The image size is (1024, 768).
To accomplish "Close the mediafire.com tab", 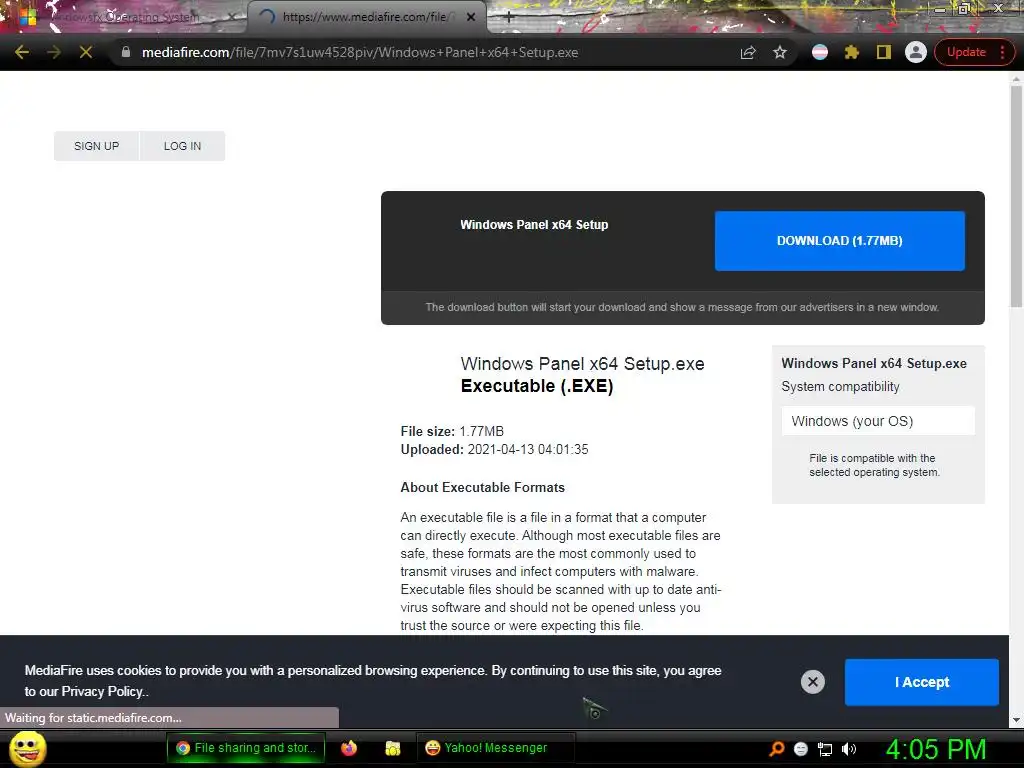I will (x=471, y=17).
